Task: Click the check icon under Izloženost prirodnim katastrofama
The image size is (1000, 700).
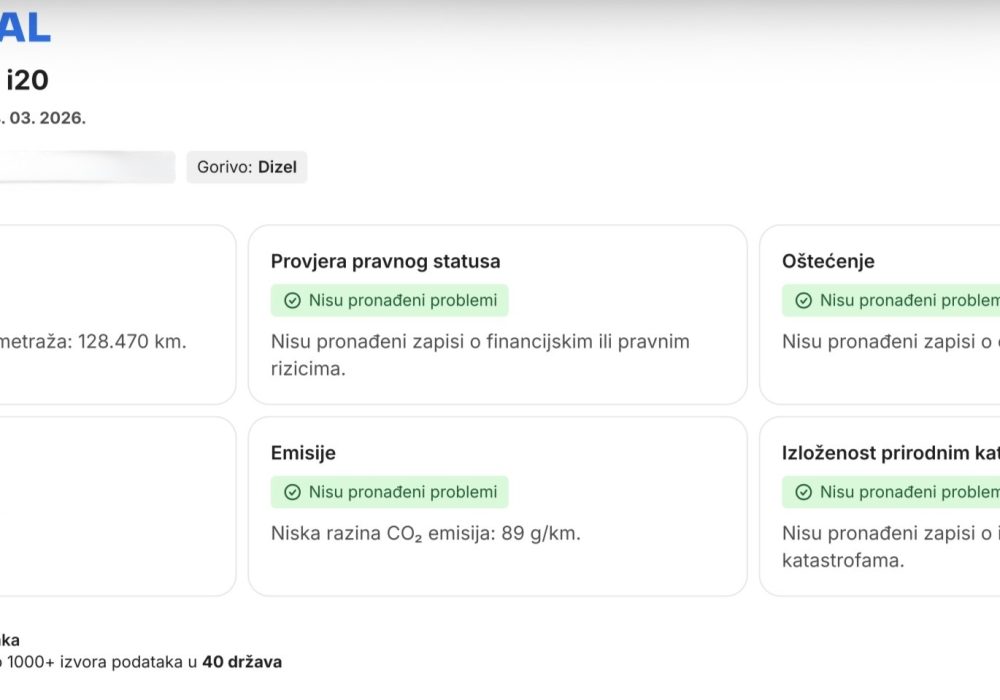Action: click(802, 492)
